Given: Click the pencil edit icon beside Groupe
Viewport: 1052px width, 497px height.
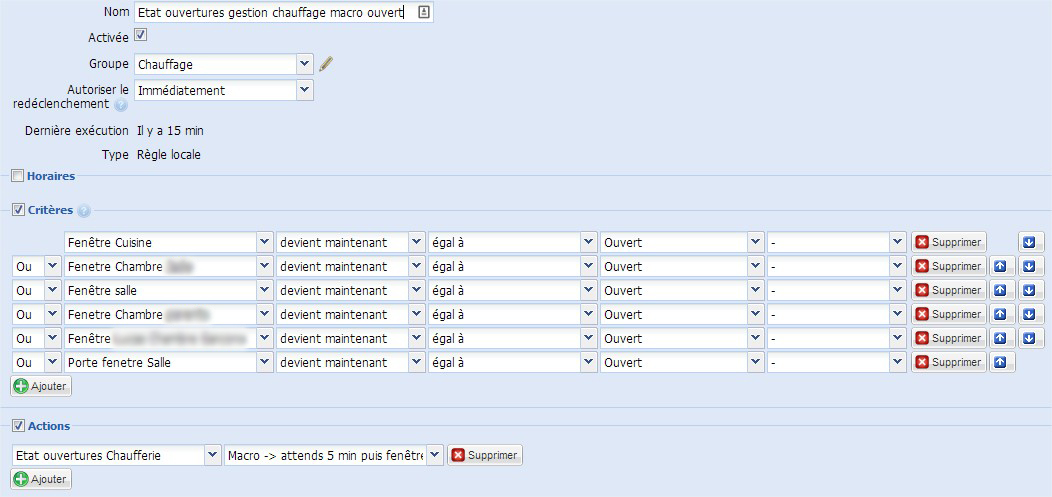Looking at the screenshot, I should click(x=325, y=65).
